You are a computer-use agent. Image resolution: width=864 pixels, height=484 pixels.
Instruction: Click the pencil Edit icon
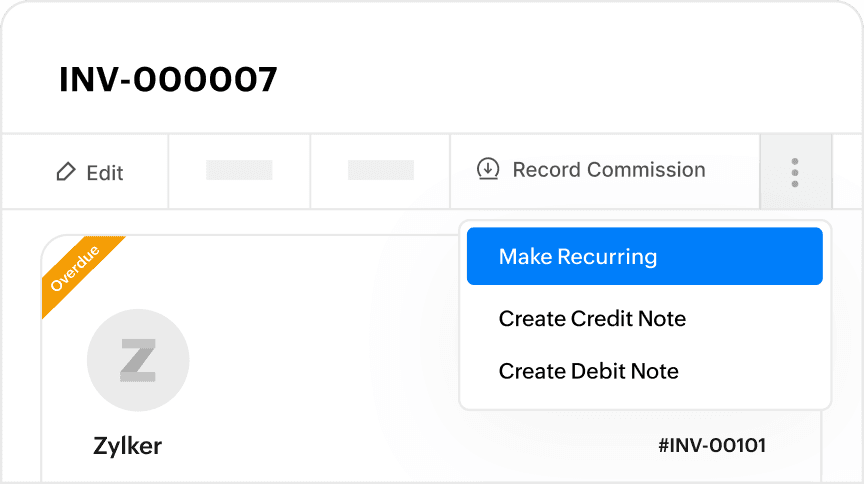point(66,172)
